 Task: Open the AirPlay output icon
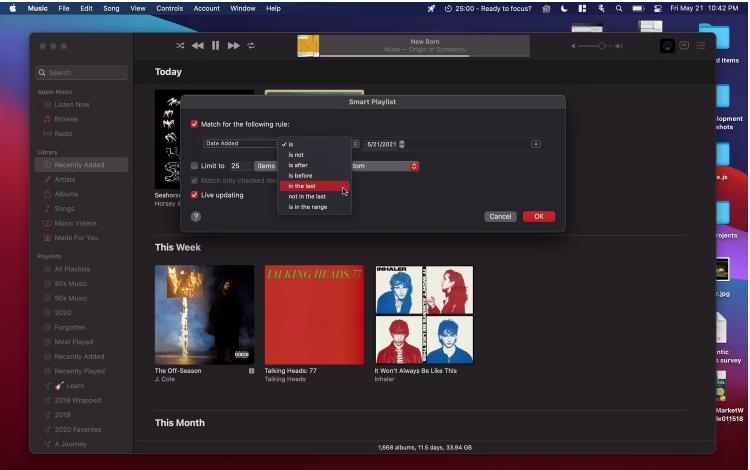pos(667,46)
